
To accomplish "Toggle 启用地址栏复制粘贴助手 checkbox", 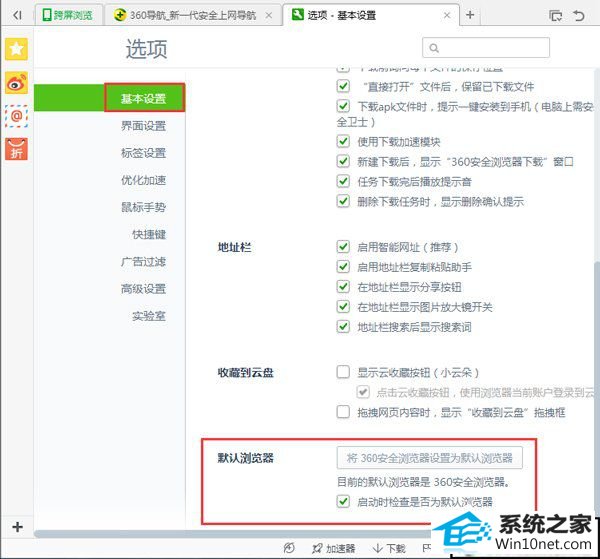I will pos(343,266).
